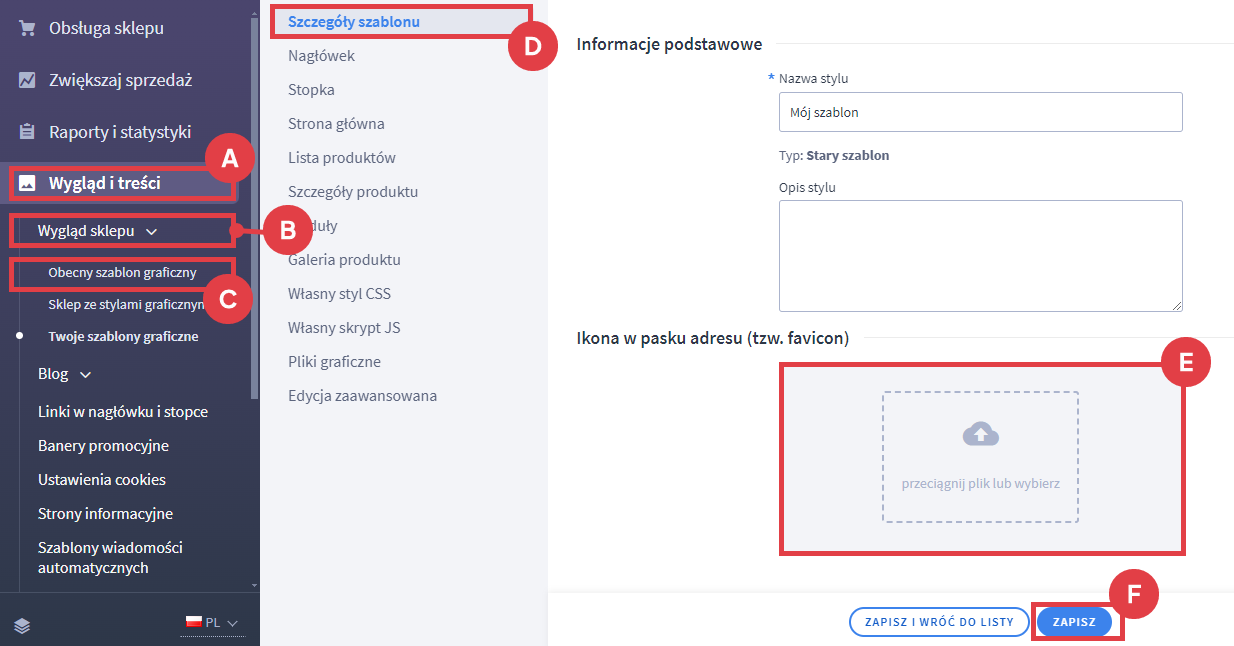Open the Raporty i statystyki menu
This screenshot has height=646, width=1234.
[120, 132]
